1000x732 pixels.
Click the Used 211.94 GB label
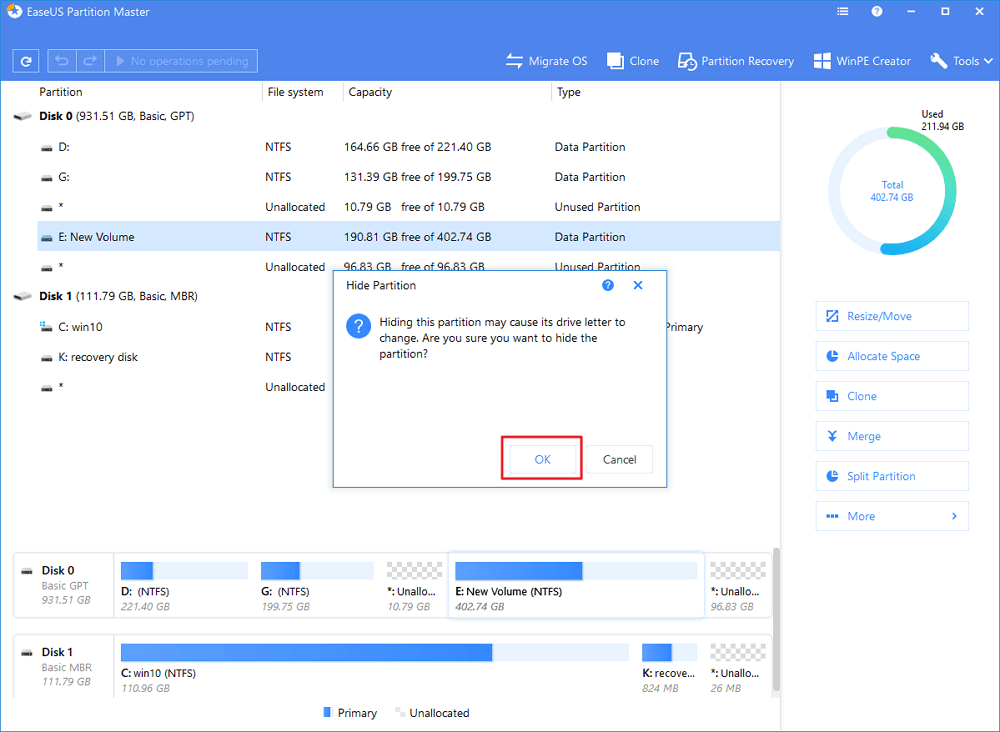[942, 120]
